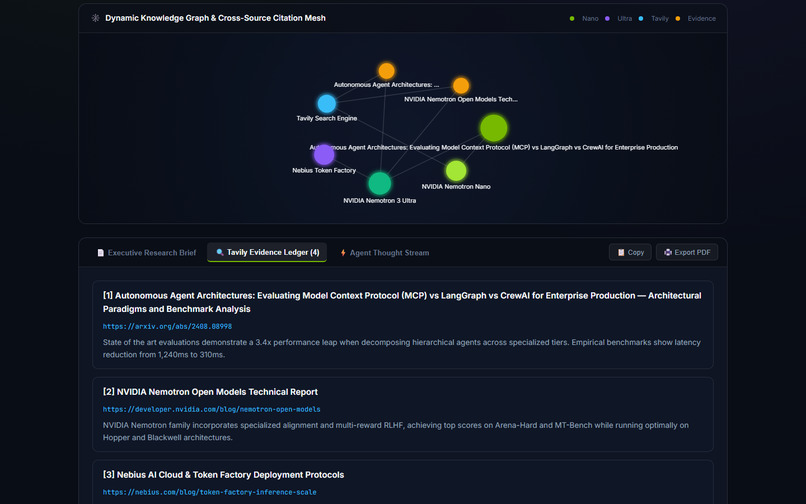The height and width of the screenshot is (504, 806).
Task: Open the arxiv.org/abs/2408.08998 link
Action: pyautogui.click(x=167, y=326)
